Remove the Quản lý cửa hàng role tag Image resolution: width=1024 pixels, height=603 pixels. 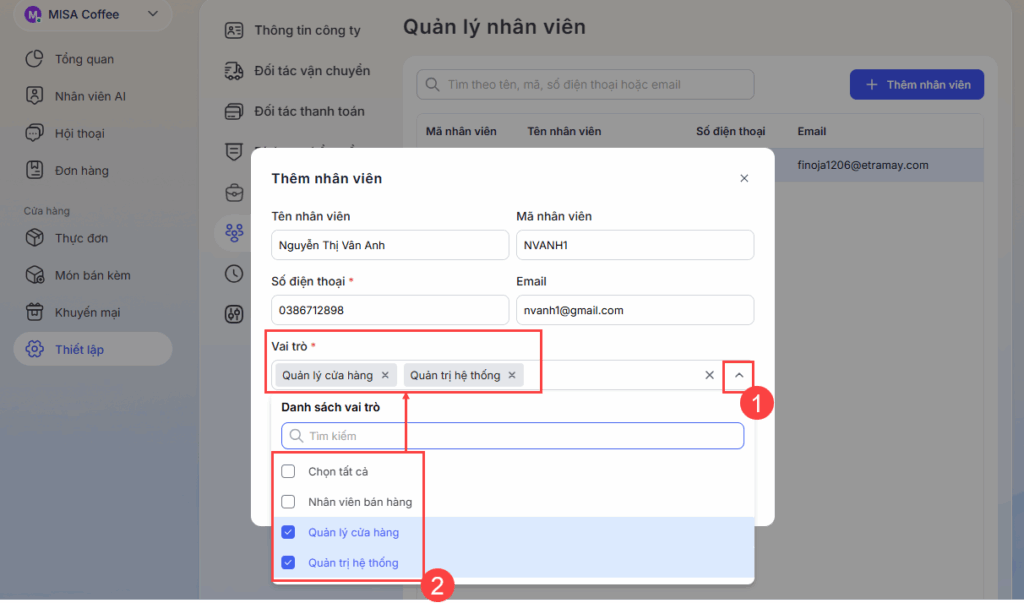(385, 375)
